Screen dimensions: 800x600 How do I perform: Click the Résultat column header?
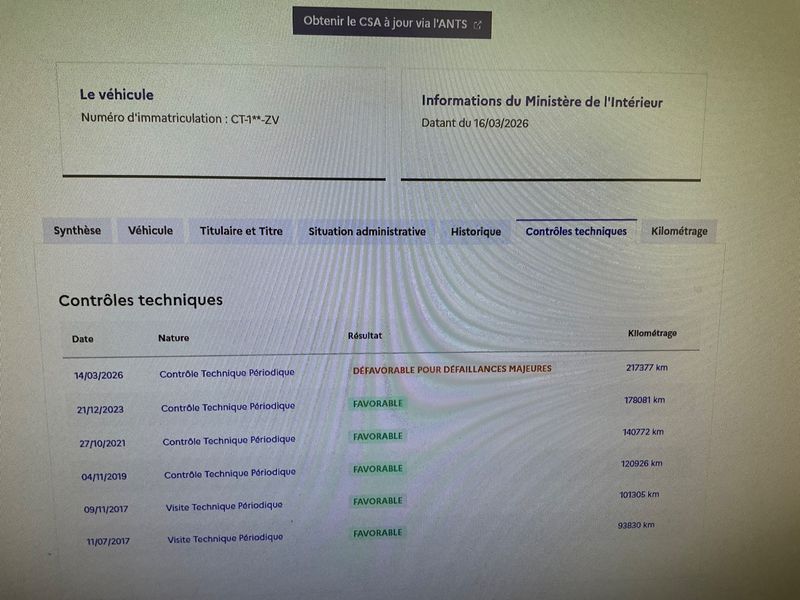[x=365, y=336]
